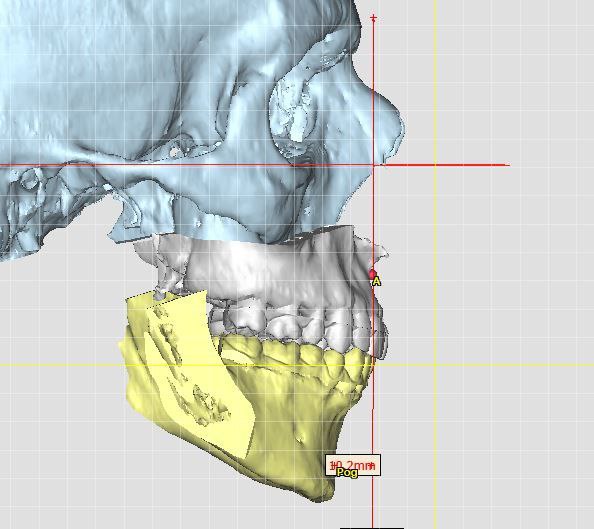Select the red A-point landmark sphere
594x529 pixels.
(373, 274)
